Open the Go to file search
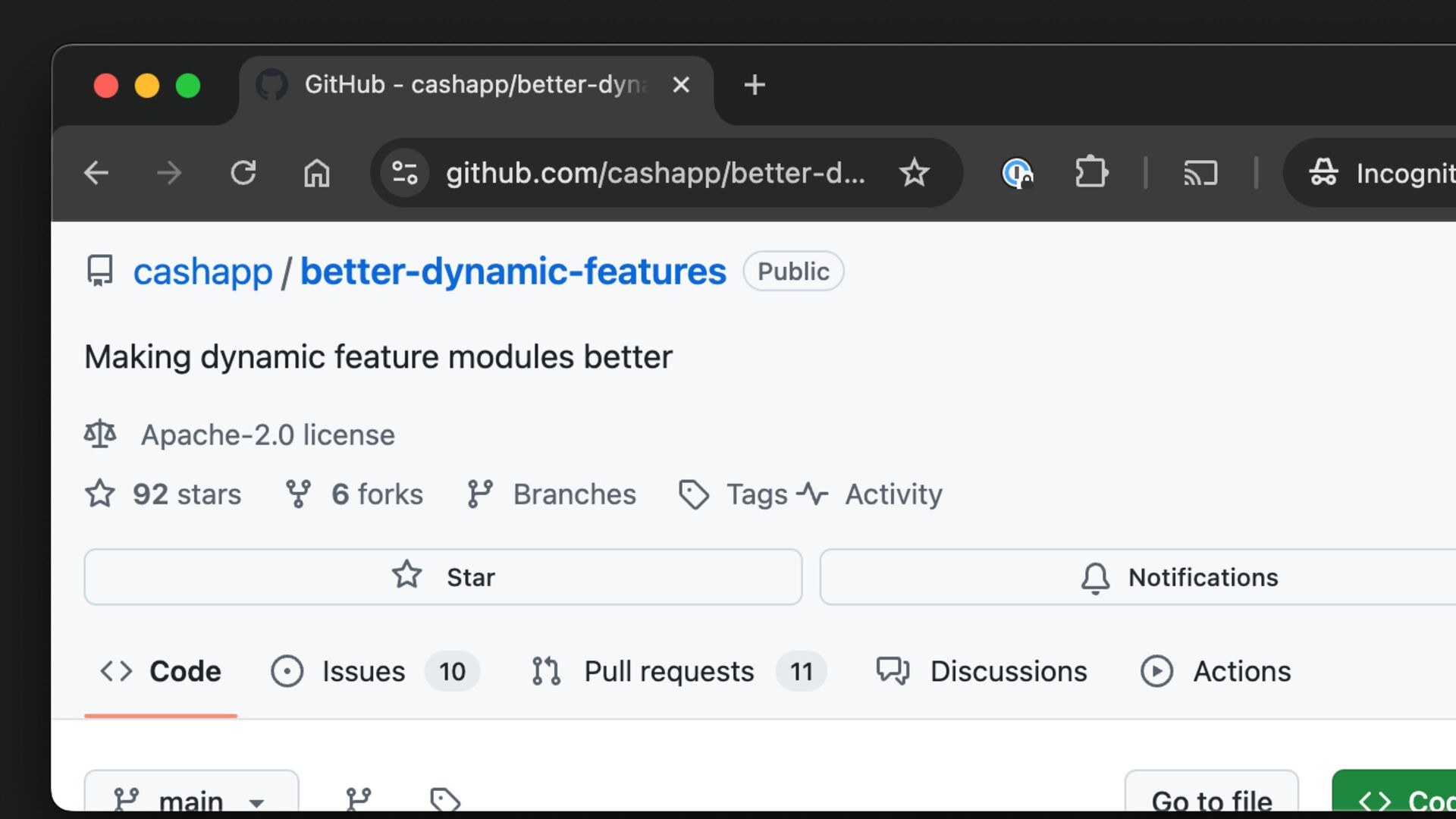Image resolution: width=1456 pixels, height=819 pixels. (1211, 792)
